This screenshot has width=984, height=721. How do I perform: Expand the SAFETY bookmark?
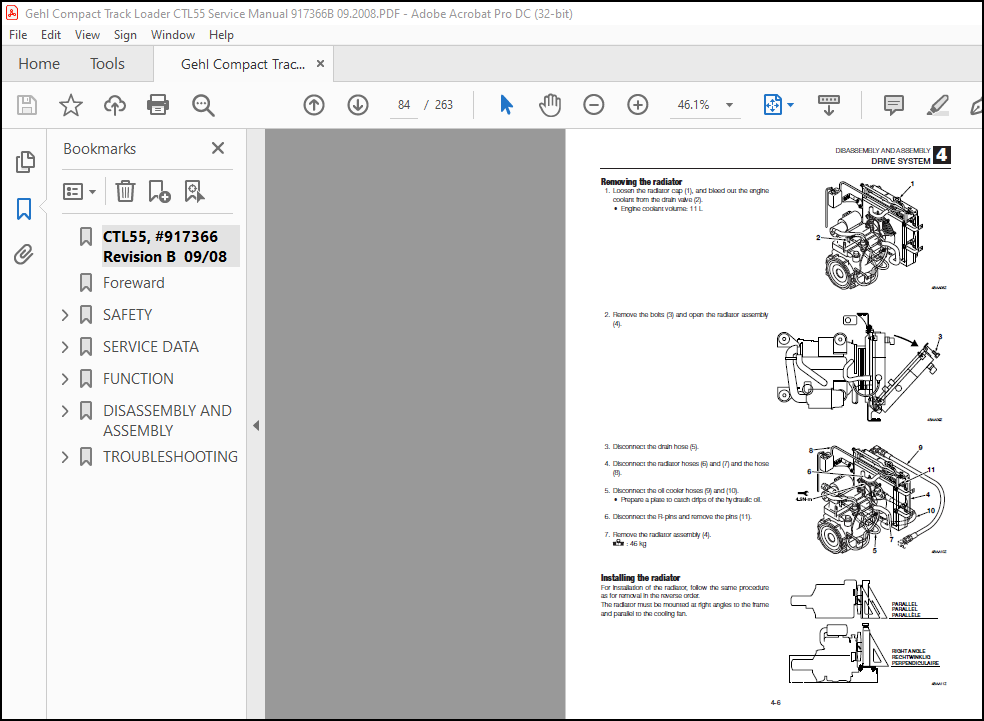point(65,315)
